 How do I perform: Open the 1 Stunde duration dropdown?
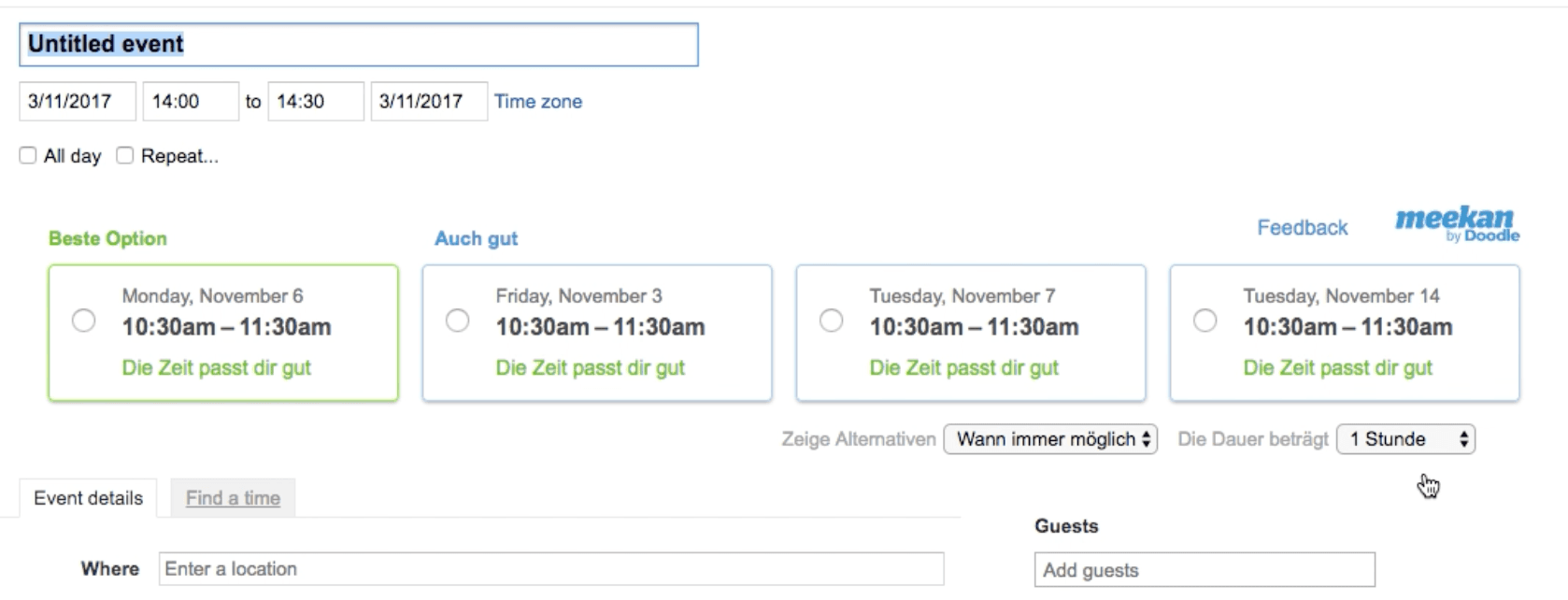(x=1405, y=439)
